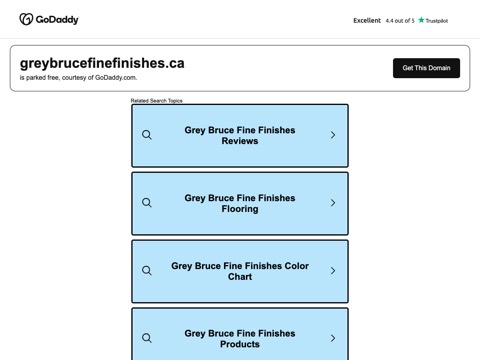Click the GoDaddy wordmark text
This screenshot has width=480, height=360.
coord(57,20)
